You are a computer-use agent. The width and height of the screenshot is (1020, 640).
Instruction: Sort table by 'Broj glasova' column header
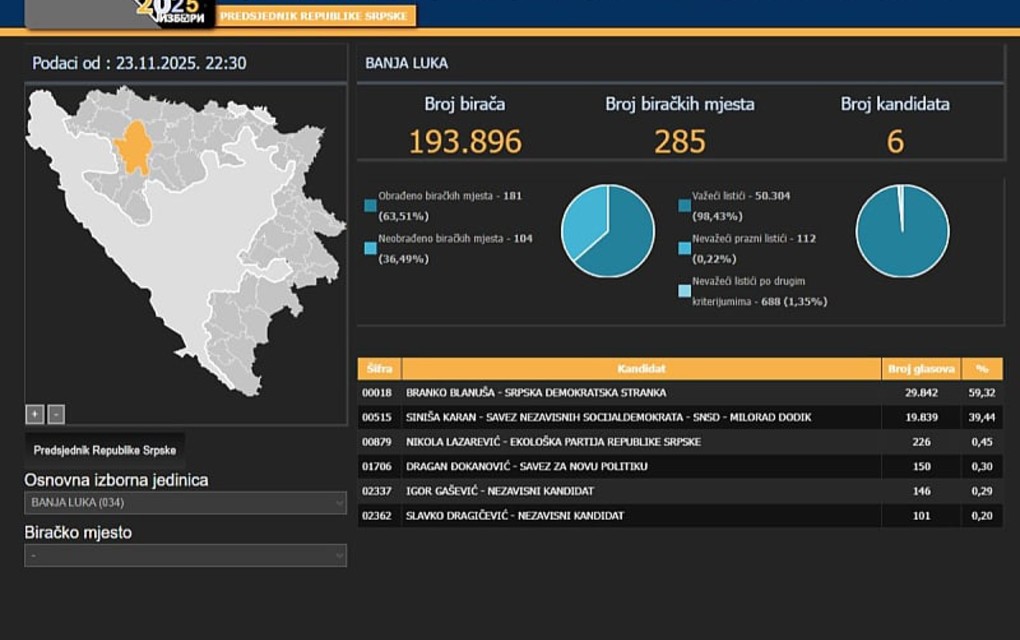coord(921,369)
